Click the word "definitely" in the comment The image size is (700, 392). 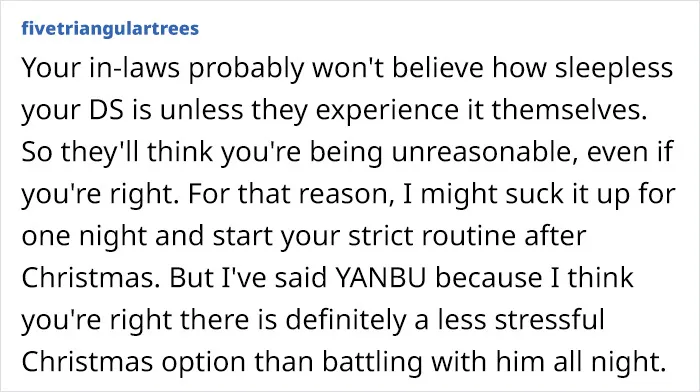tap(346, 321)
